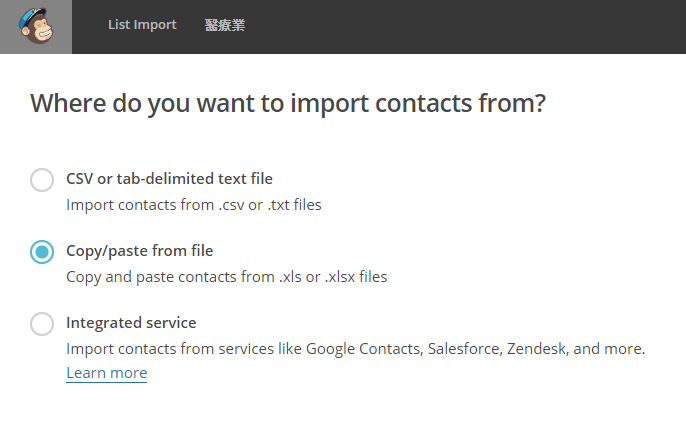
Task: Open the 醫療業 list from header
Action: [225, 25]
